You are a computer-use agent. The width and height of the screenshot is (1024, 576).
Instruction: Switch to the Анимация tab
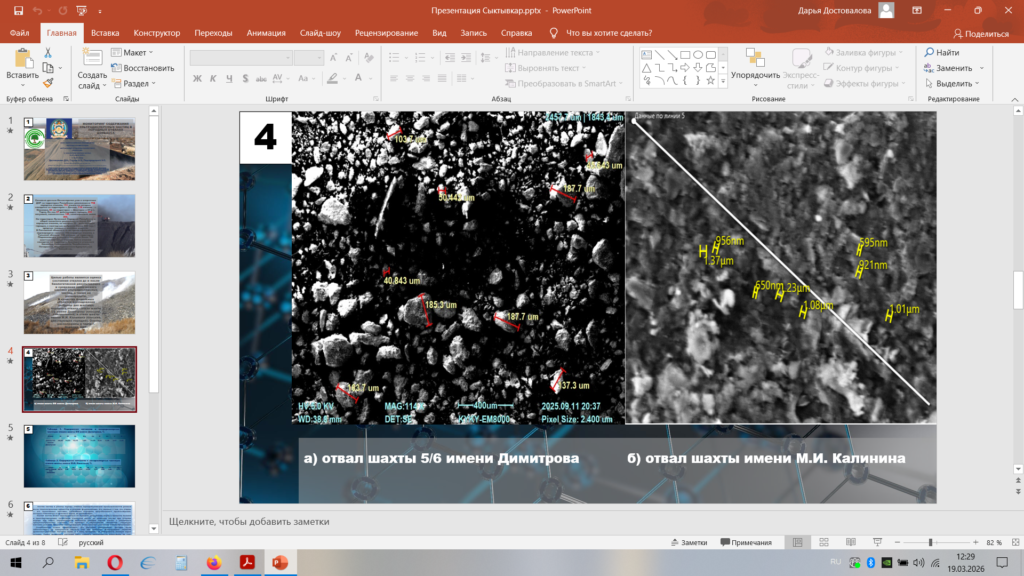281,32
